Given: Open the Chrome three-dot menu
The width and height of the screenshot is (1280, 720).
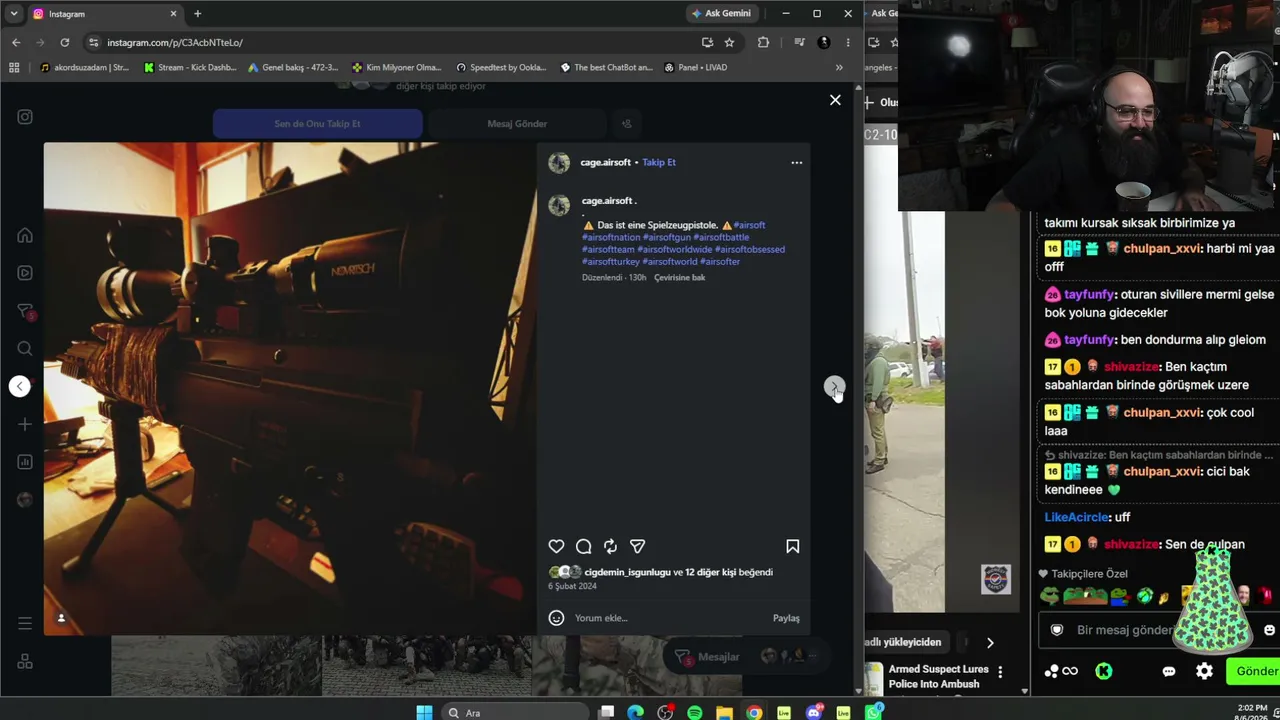Looking at the screenshot, I should (848, 42).
